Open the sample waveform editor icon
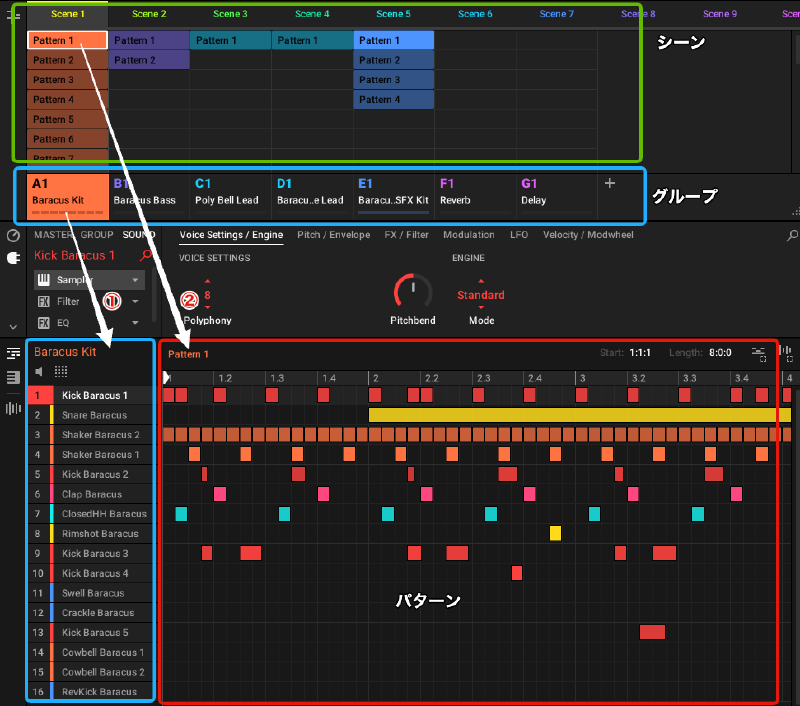Screen dimensions: 800x706 (x=13, y=409)
